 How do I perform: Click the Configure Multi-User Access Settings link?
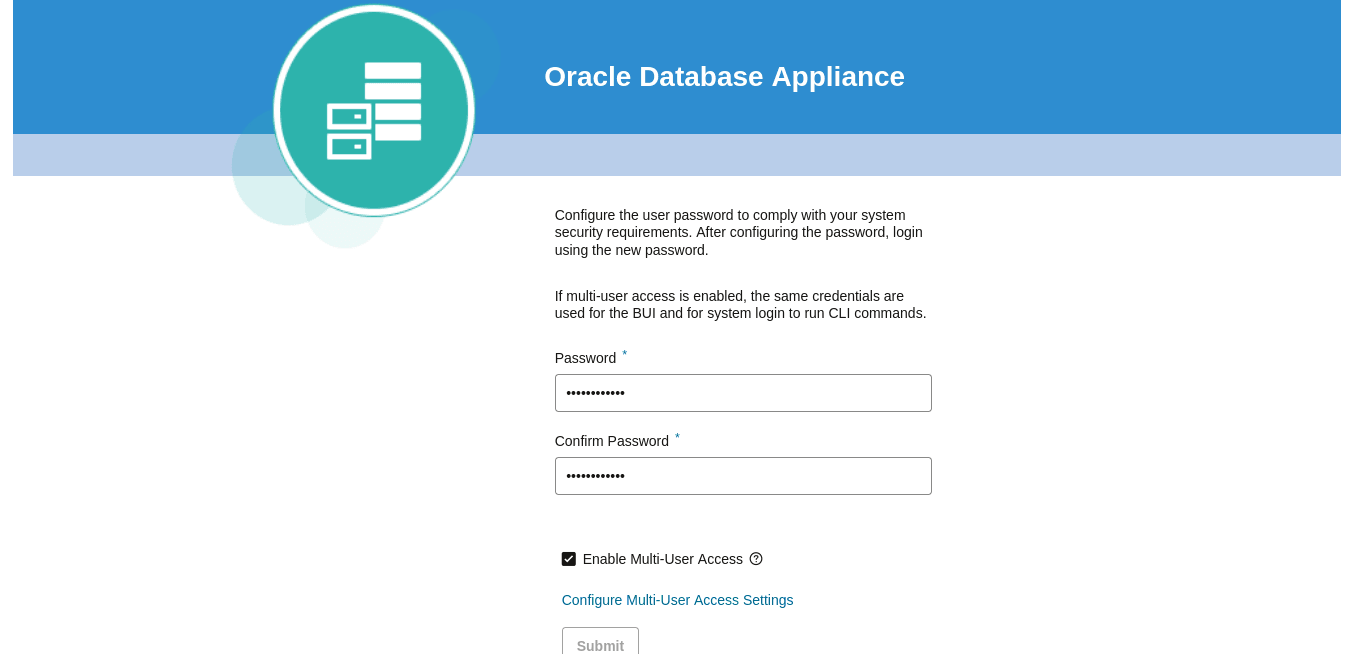point(677,600)
